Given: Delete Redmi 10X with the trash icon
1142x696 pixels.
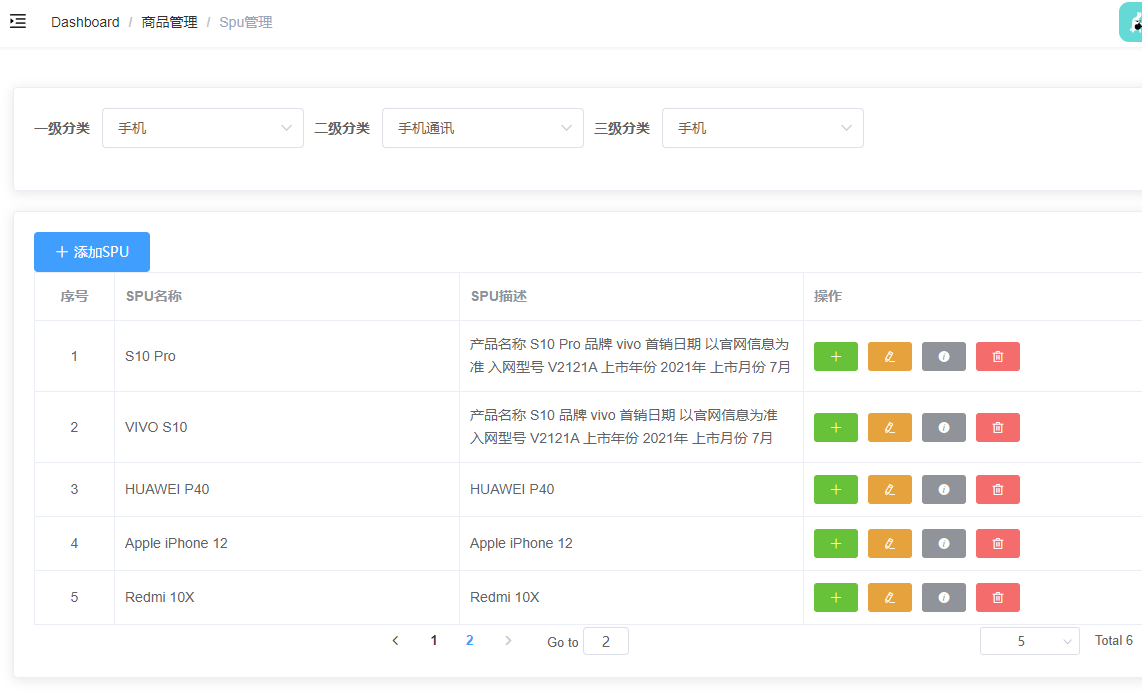Looking at the screenshot, I should pyautogui.click(x=997, y=597).
